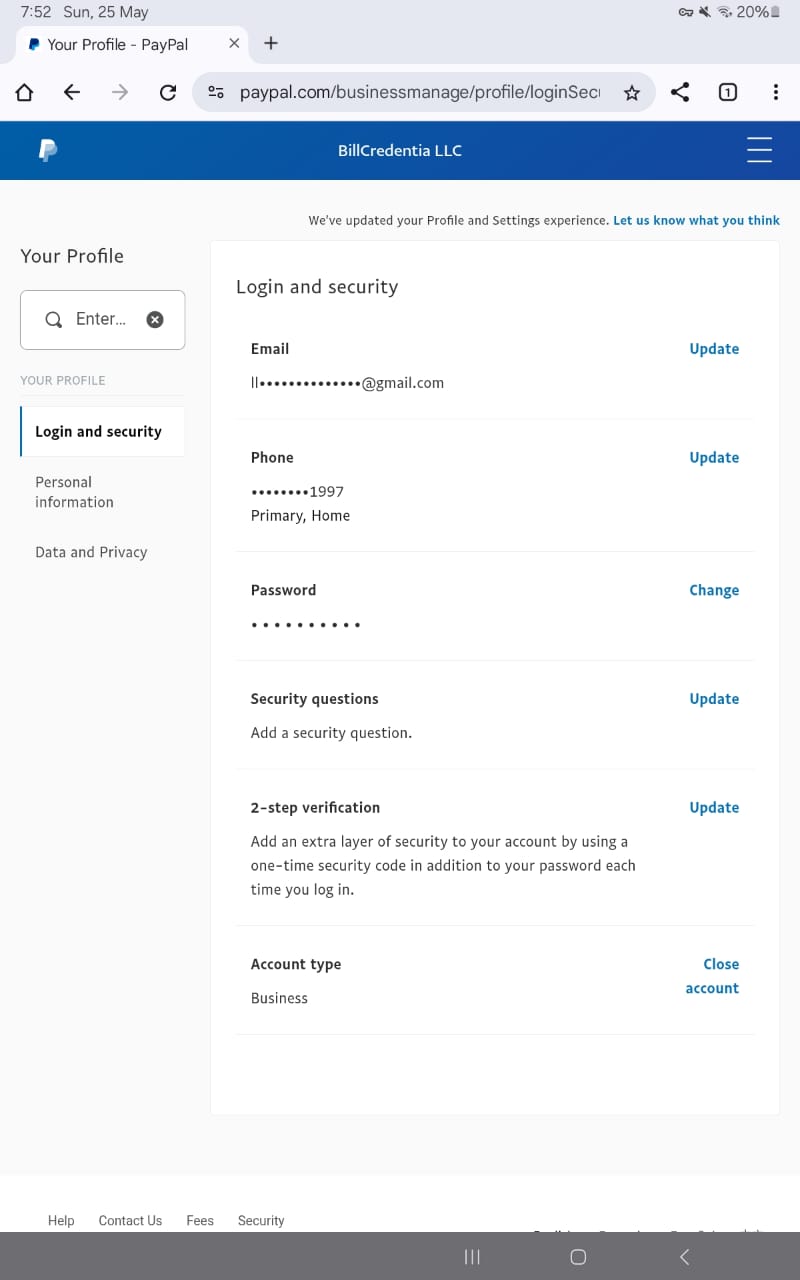Bookmark this page with star icon
The image size is (800, 1280).
(632, 93)
